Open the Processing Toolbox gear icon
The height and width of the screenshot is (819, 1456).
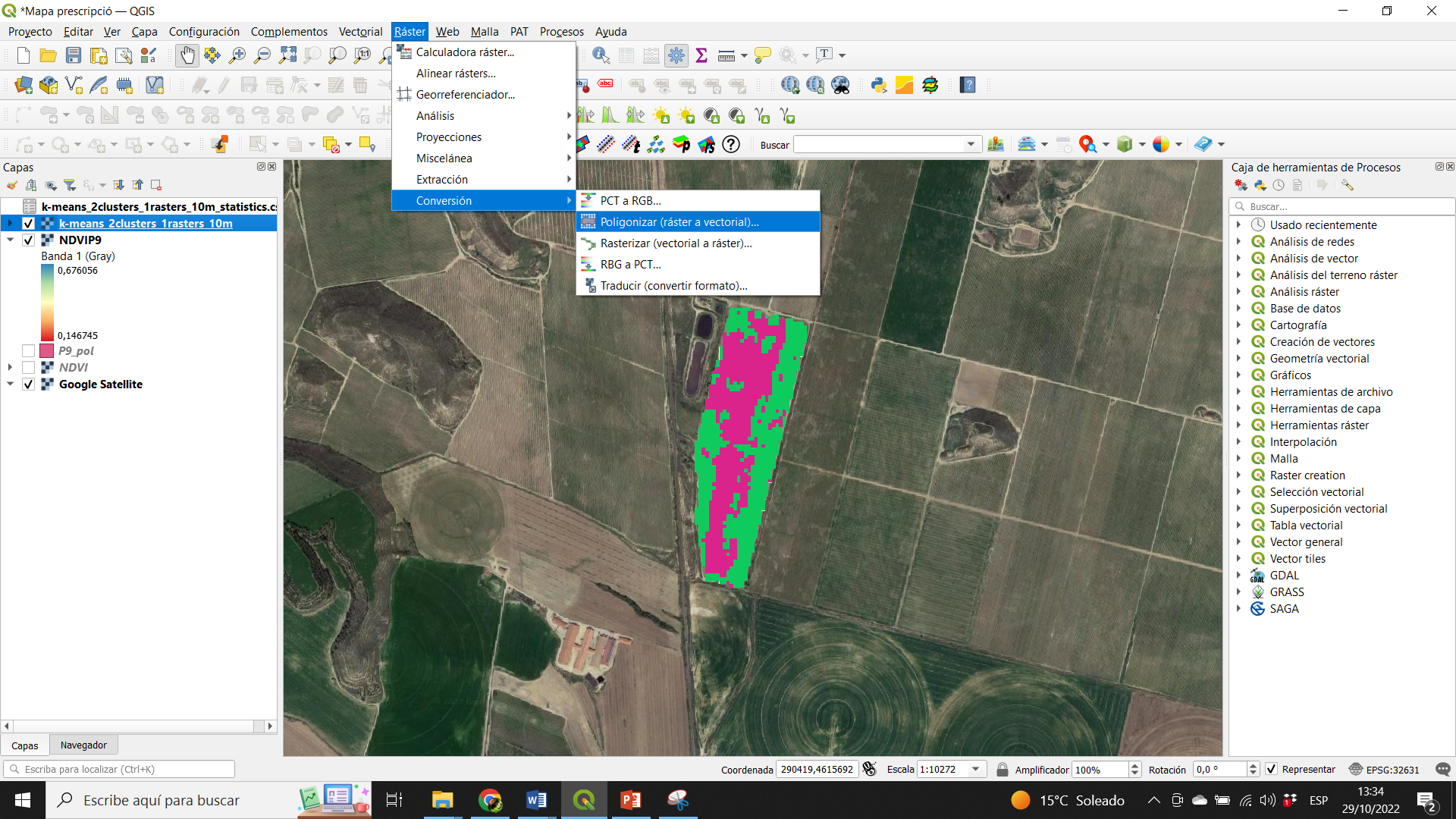(676, 55)
